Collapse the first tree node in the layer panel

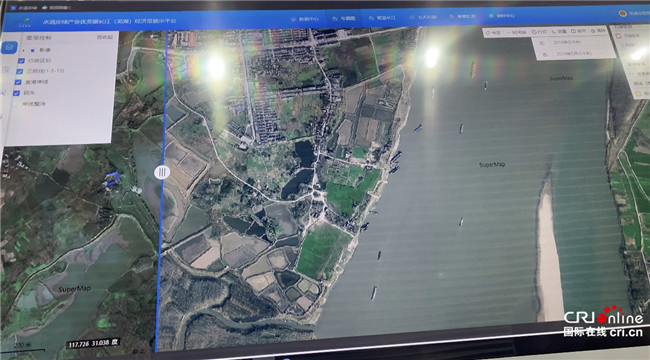coord(23,50)
